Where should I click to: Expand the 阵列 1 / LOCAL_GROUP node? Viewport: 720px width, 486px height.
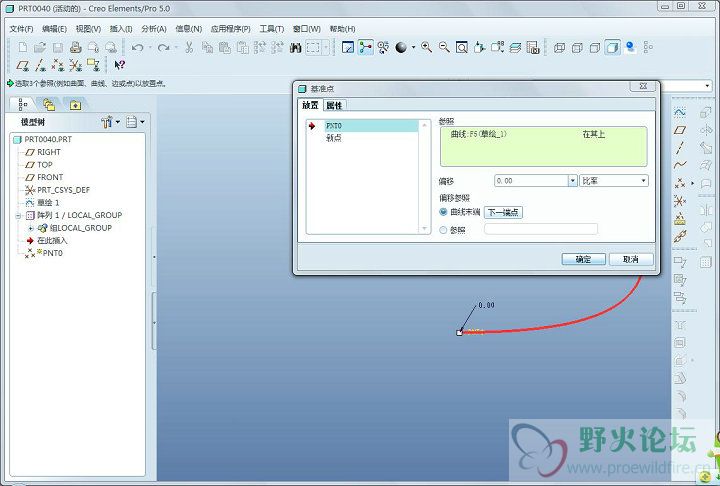pyautogui.click(x=18, y=215)
